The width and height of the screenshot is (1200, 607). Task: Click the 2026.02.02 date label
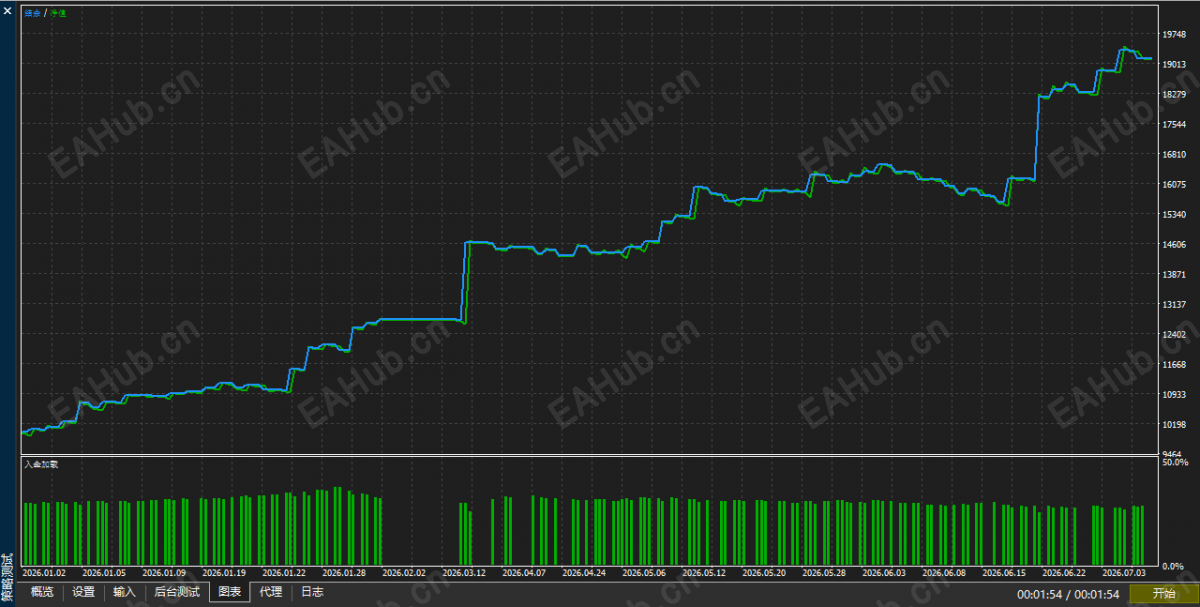click(x=404, y=573)
